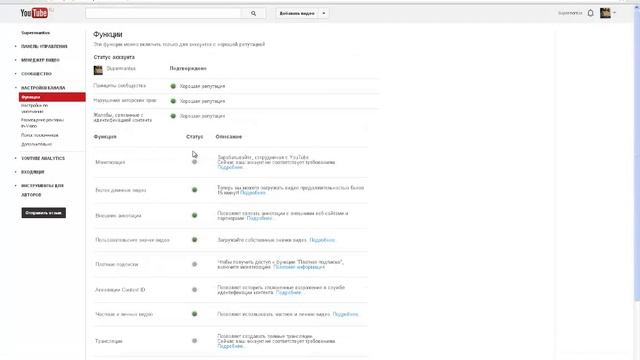
Task: Open Подробнее link for Апелляции Content ID
Action: (x=288, y=293)
